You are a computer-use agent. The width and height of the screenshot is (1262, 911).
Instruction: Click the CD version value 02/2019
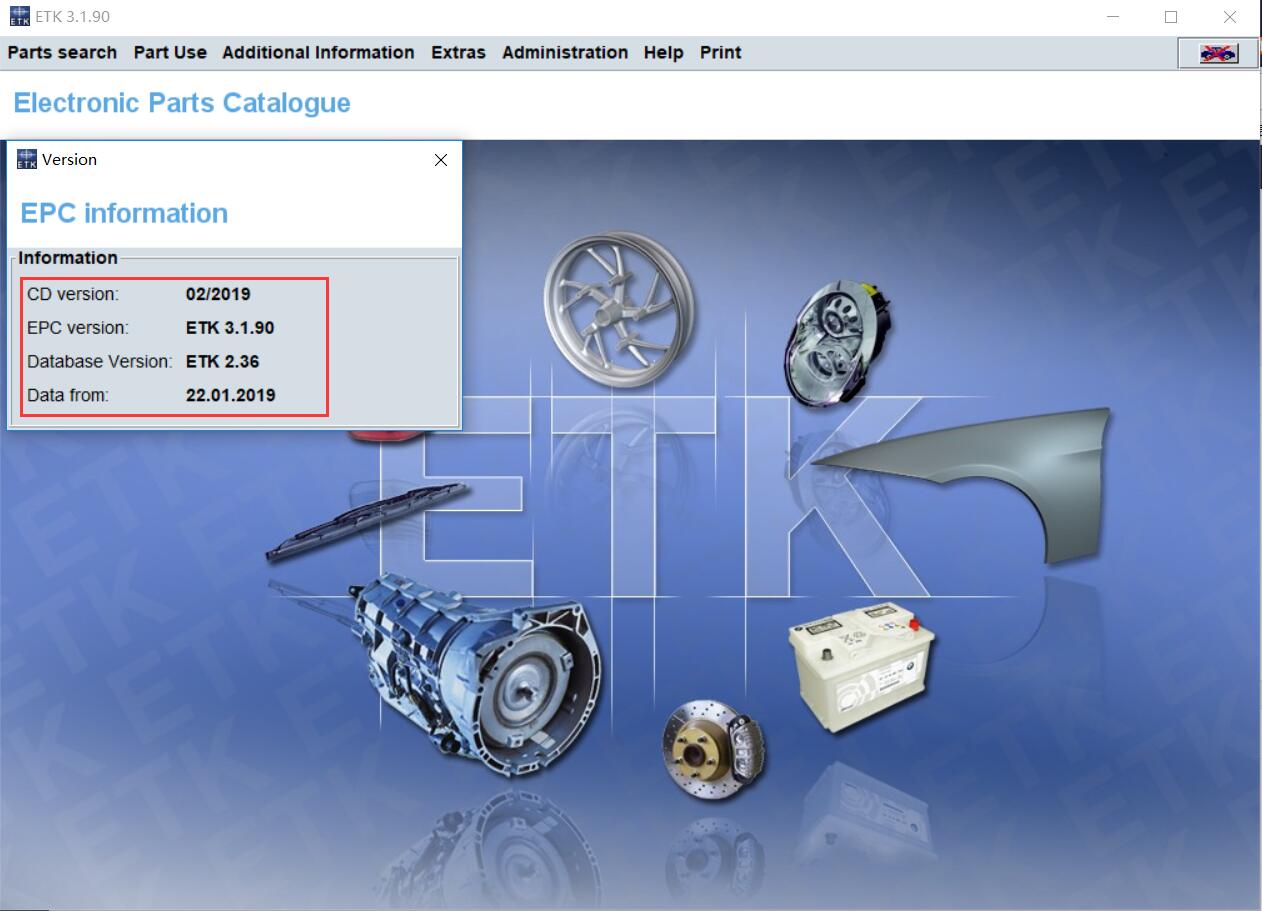click(x=218, y=294)
